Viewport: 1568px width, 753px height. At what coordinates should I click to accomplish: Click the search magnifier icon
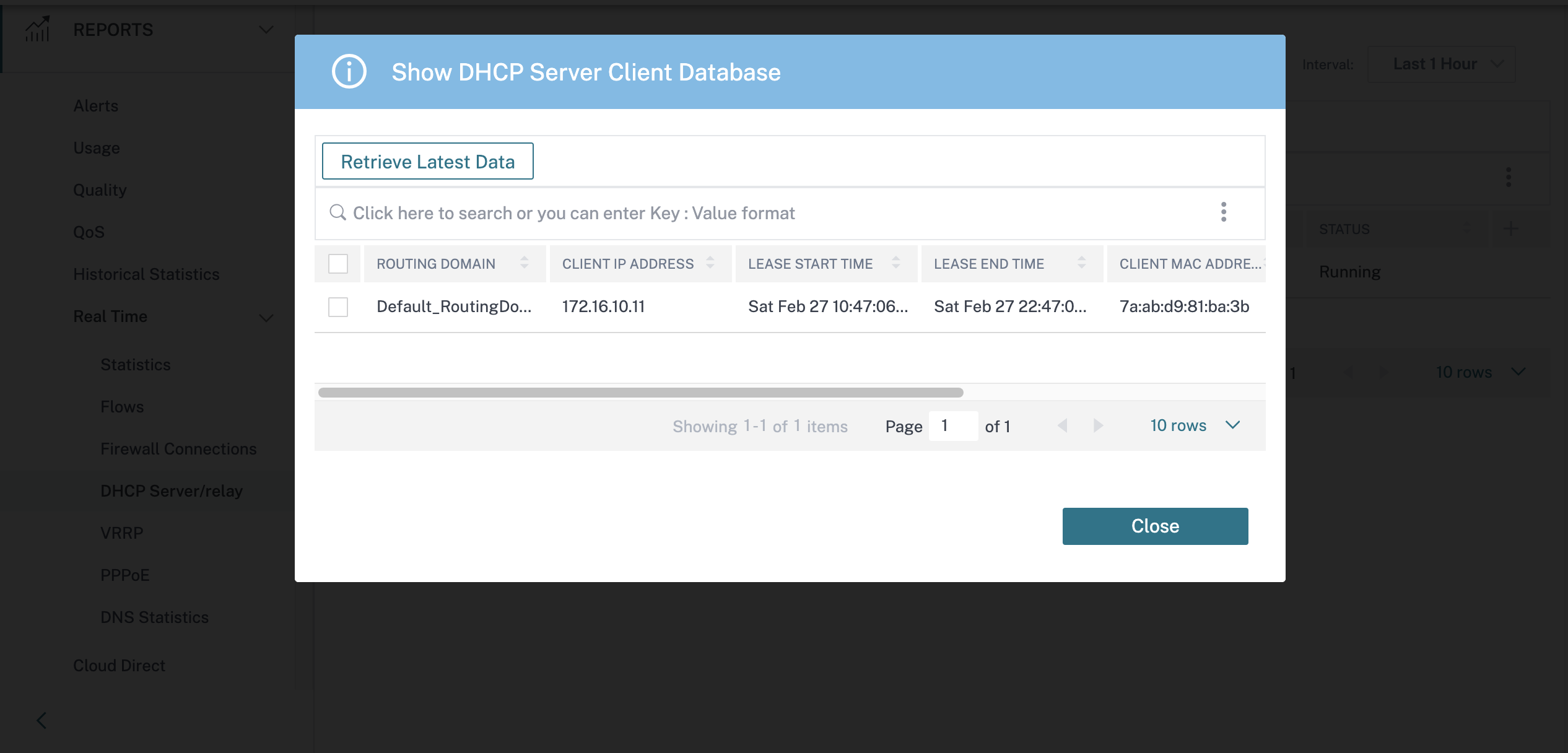point(338,212)
